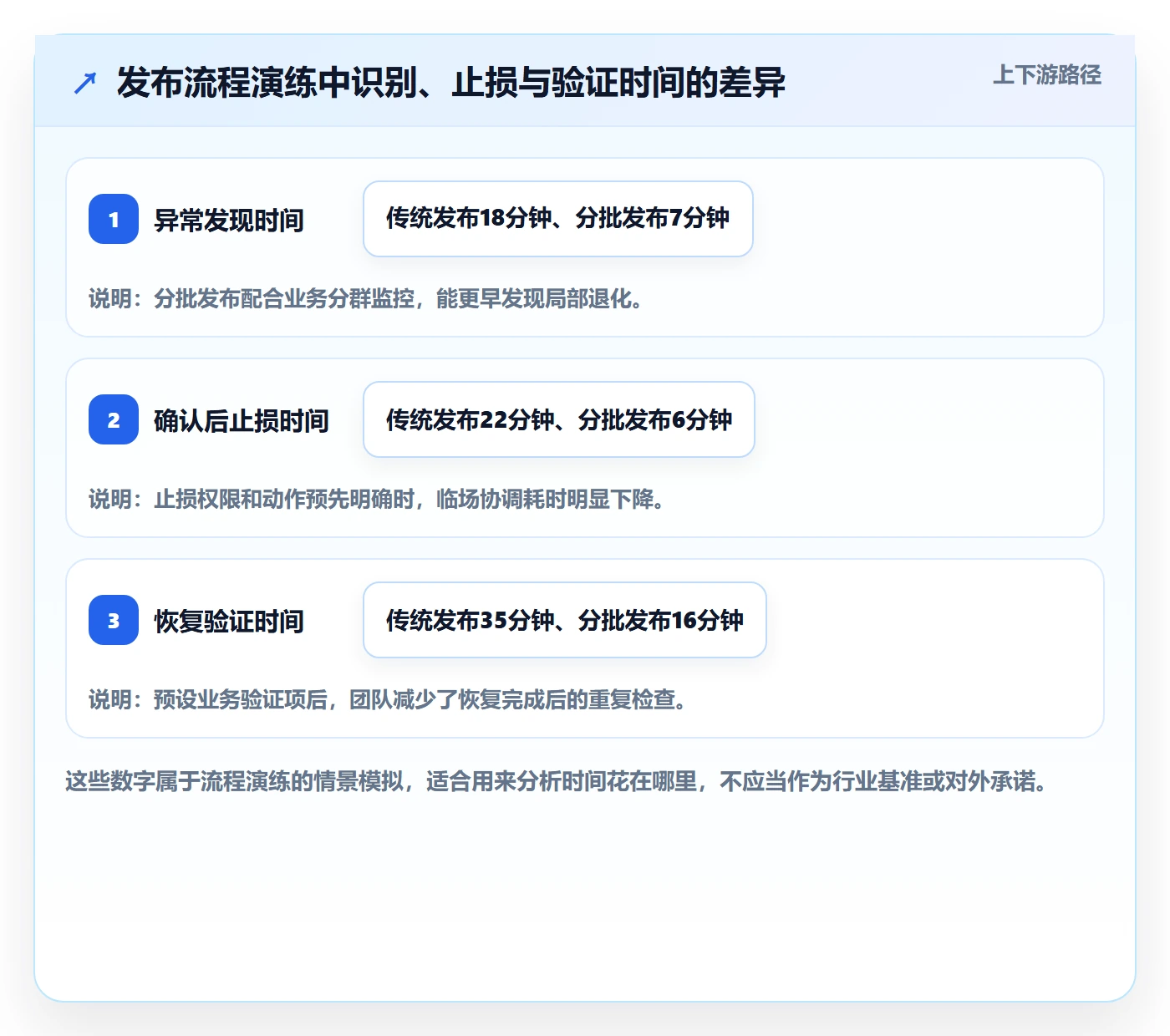Viewport: 1170px width, 1036px height.
Task: Click the 异常发现时间 label
Action: 229,221
